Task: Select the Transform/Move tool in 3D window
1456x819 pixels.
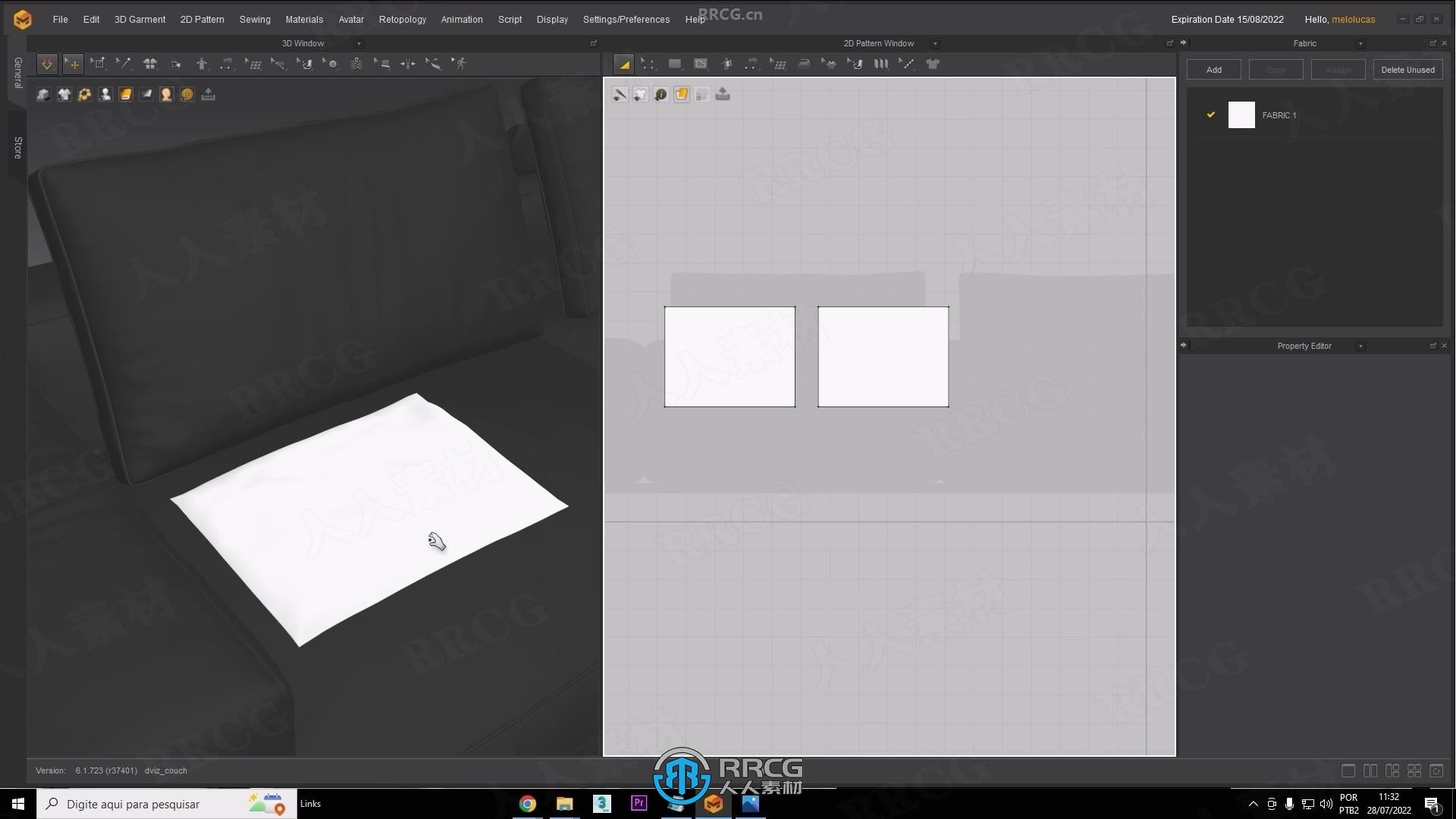Action: click(73, 63)
